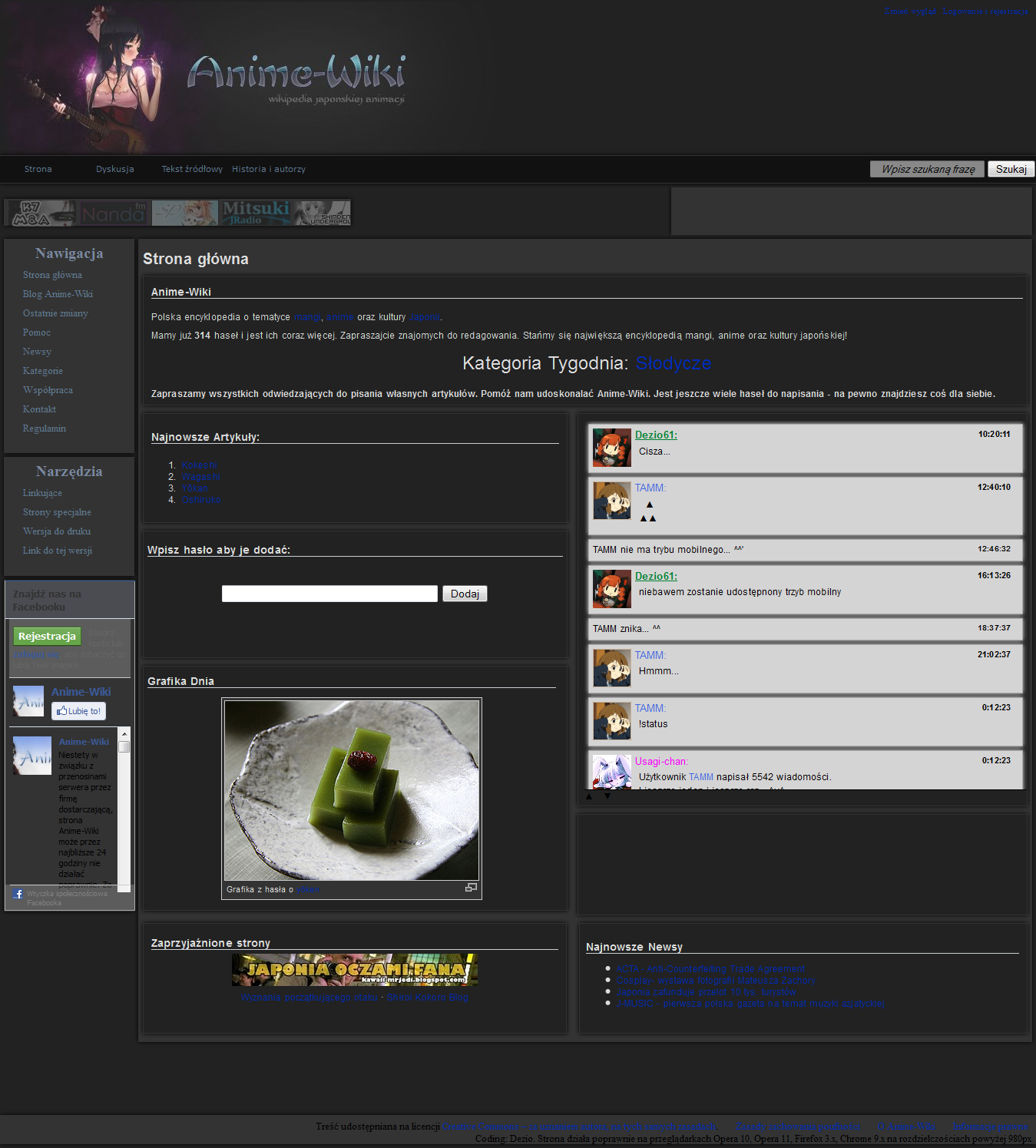Open the Tekst źródłowy tab

pyautogui.click(x=192, y=169)
